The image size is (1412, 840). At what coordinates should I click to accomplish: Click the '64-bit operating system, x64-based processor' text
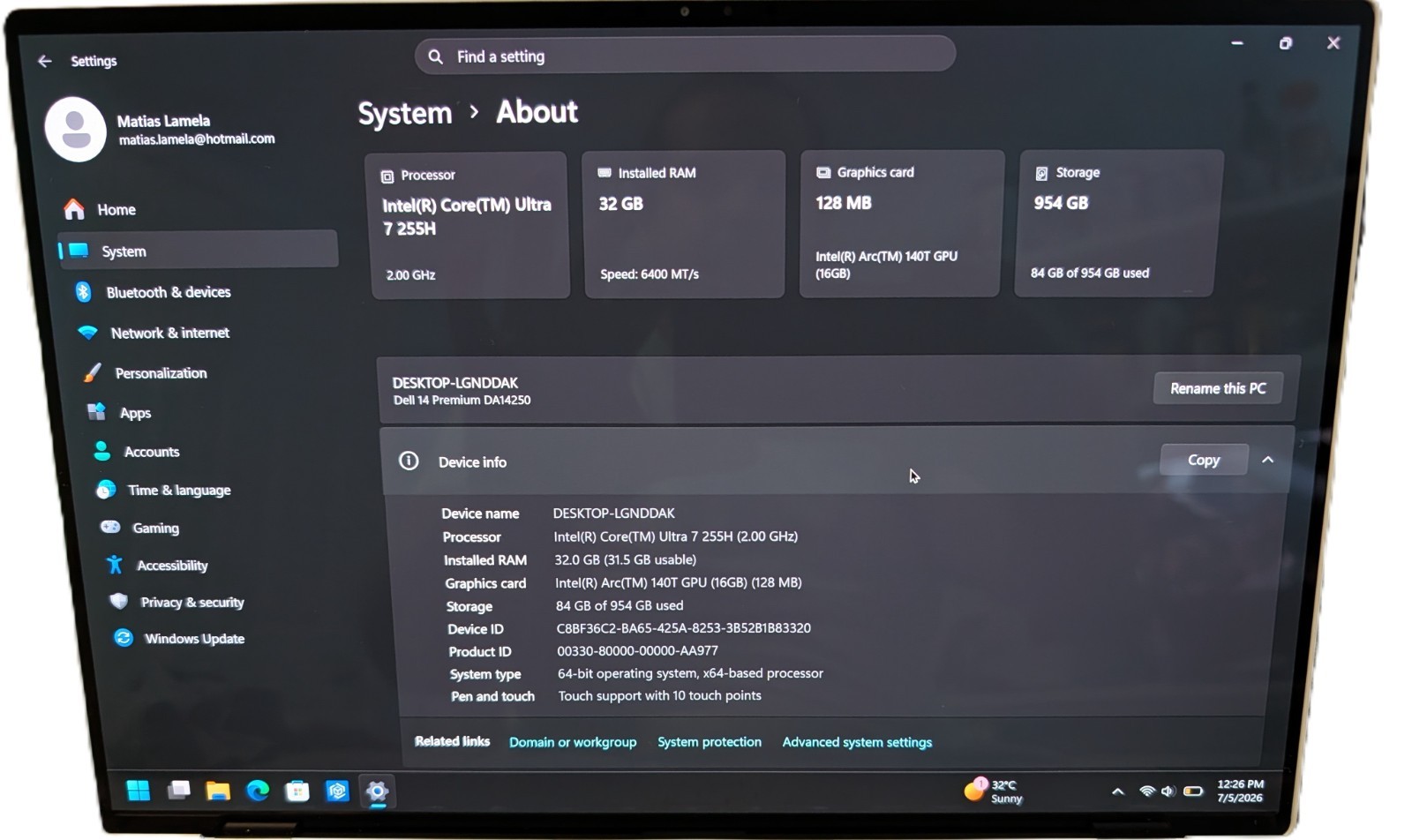point(690,673)
